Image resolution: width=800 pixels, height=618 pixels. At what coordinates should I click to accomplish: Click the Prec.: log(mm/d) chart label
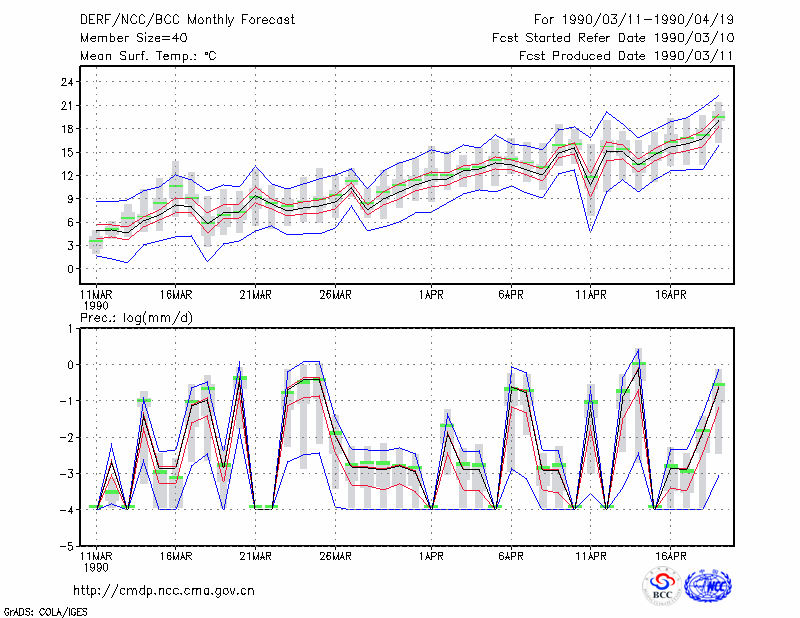136,318
